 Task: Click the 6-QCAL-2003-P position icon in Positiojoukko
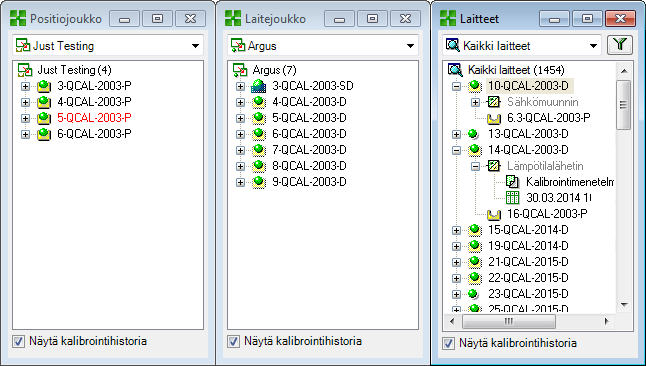pyautogui.click(x=44, y=134)
